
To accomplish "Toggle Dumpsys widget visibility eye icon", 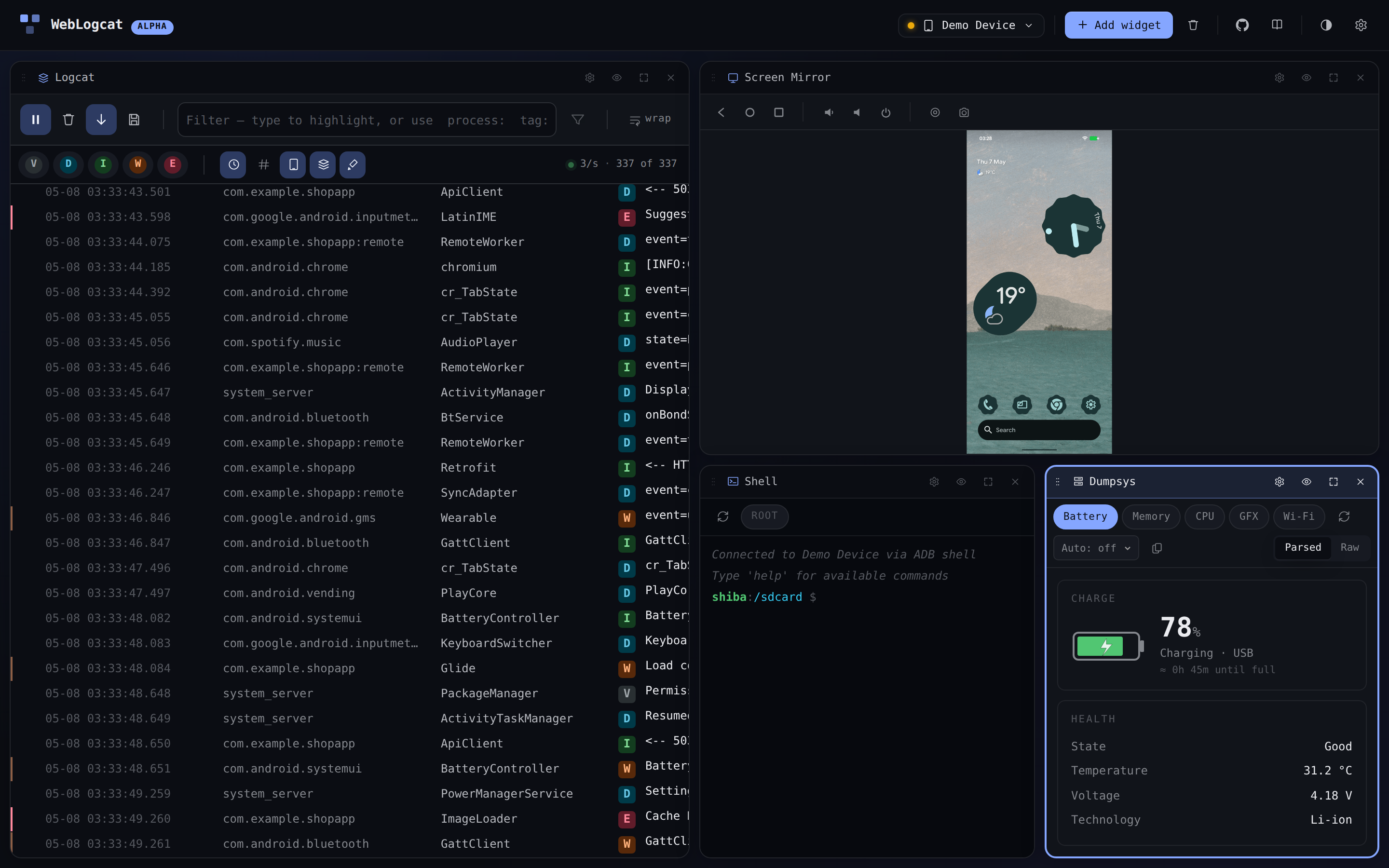I will coord(1307,482).
